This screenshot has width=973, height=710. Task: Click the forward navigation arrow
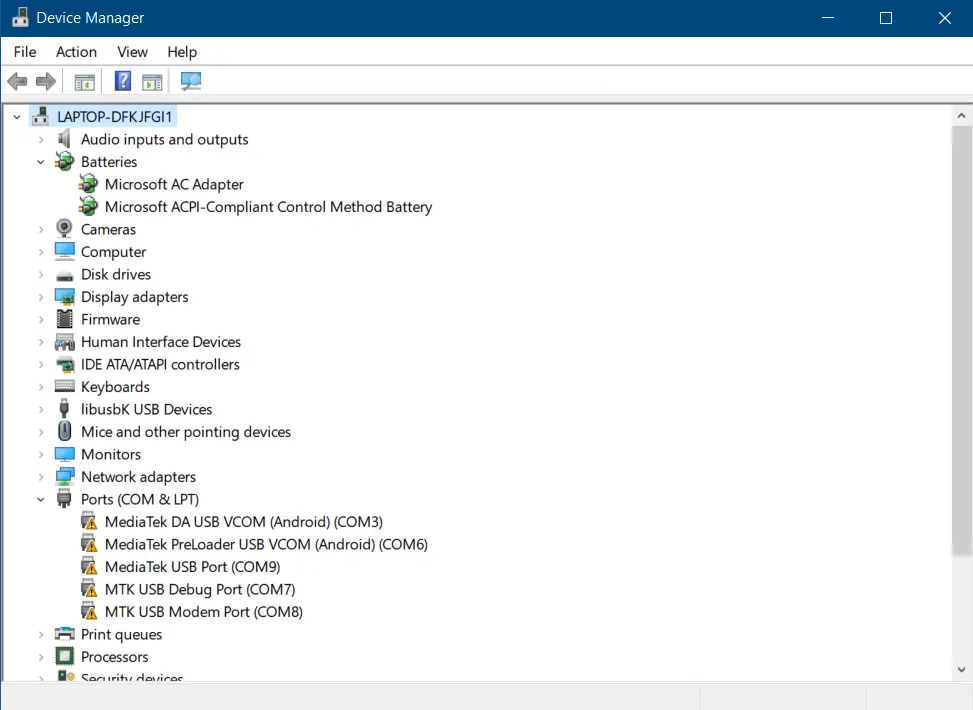coord(46,81)
